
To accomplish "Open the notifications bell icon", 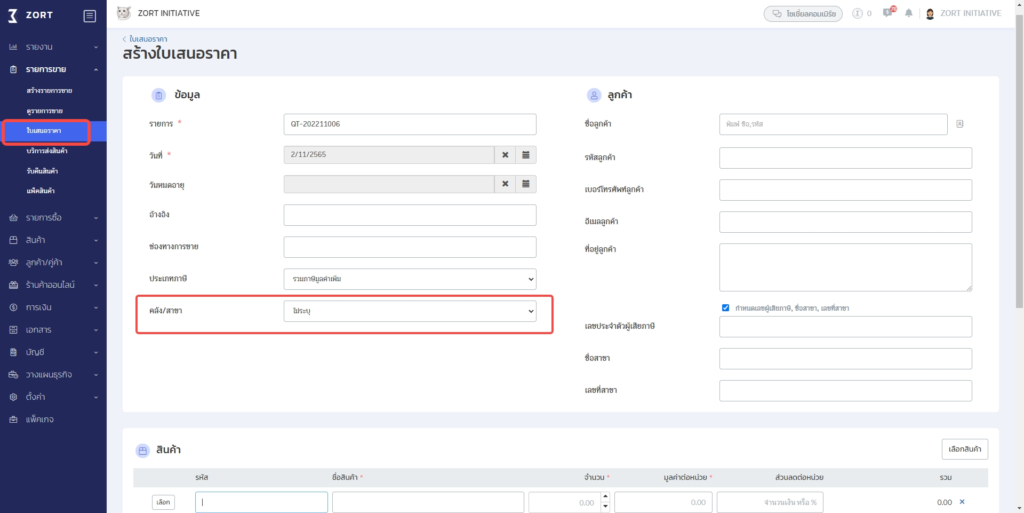I will (x=908, y=14).
